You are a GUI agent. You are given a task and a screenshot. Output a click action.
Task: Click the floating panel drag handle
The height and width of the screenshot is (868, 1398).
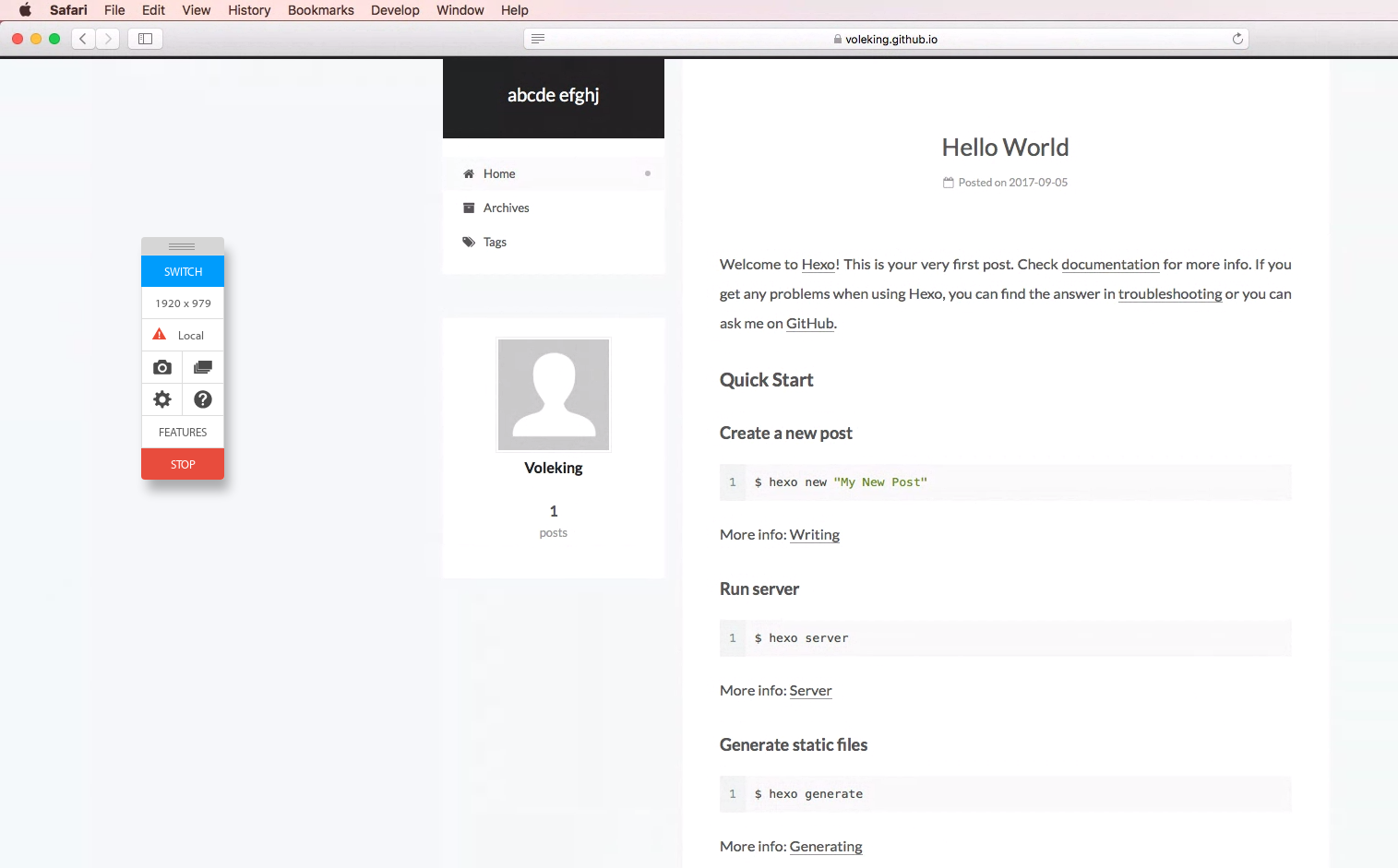coord(183,246)
